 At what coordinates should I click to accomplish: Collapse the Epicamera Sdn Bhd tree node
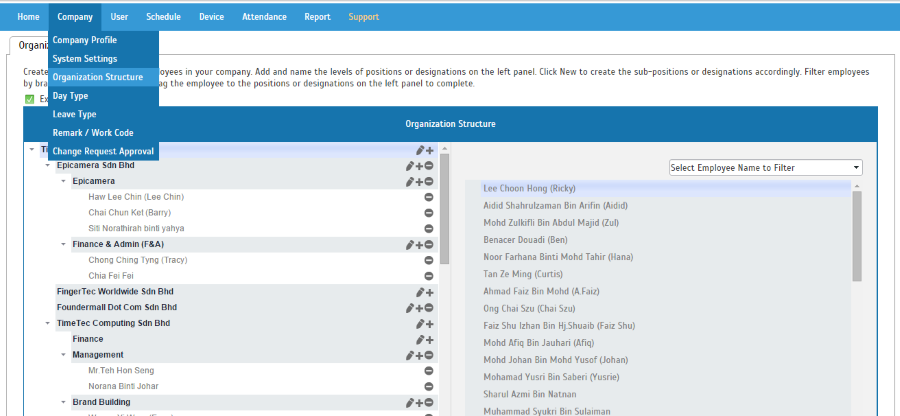(48, 165)
